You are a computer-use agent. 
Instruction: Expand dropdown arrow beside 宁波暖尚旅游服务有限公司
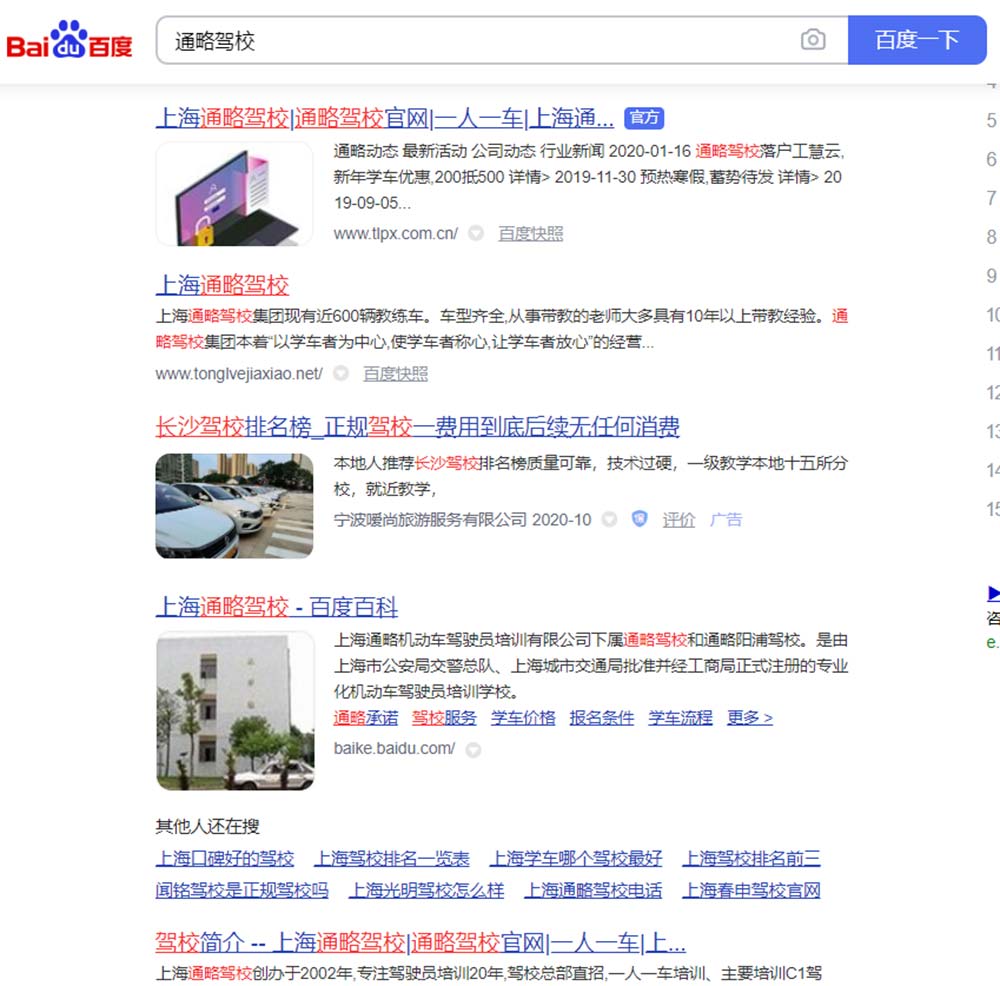[x=609, y=519]
